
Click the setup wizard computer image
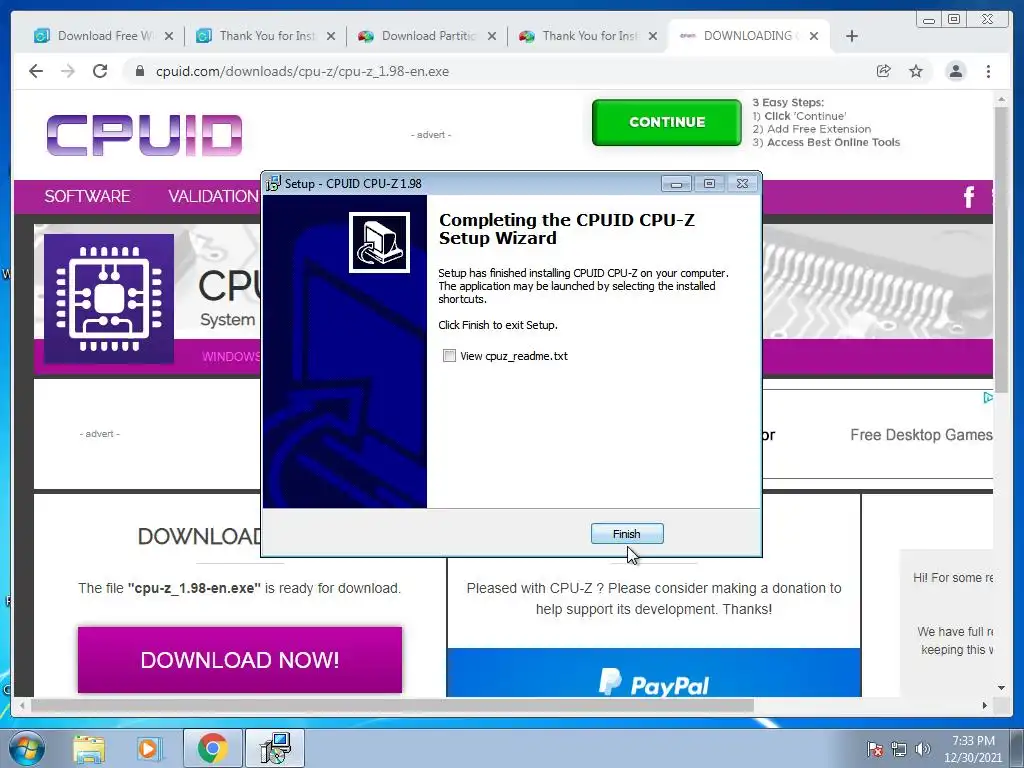click(379, 242)
